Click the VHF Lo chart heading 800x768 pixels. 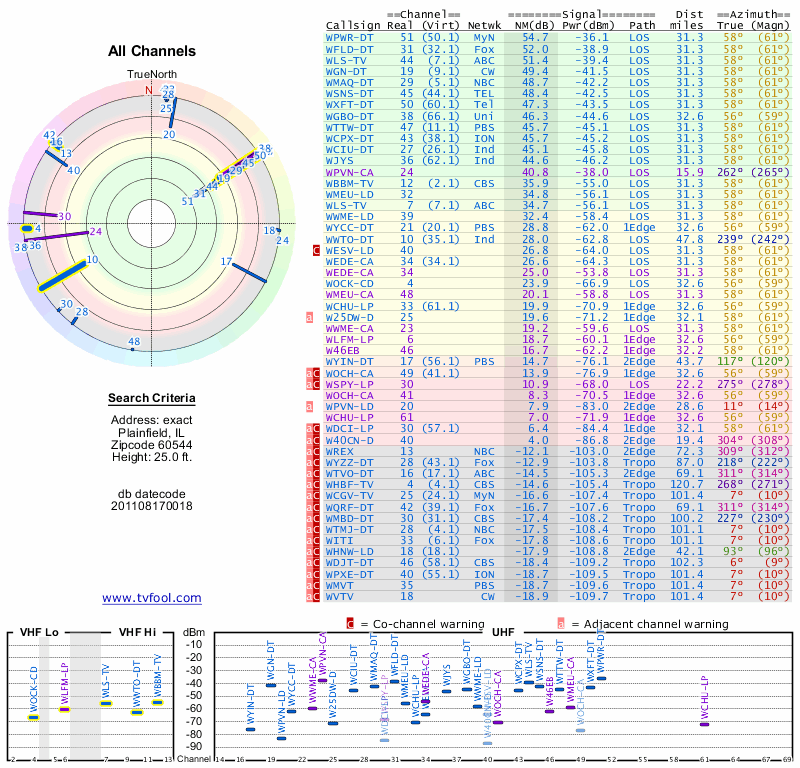pos(39,632)
